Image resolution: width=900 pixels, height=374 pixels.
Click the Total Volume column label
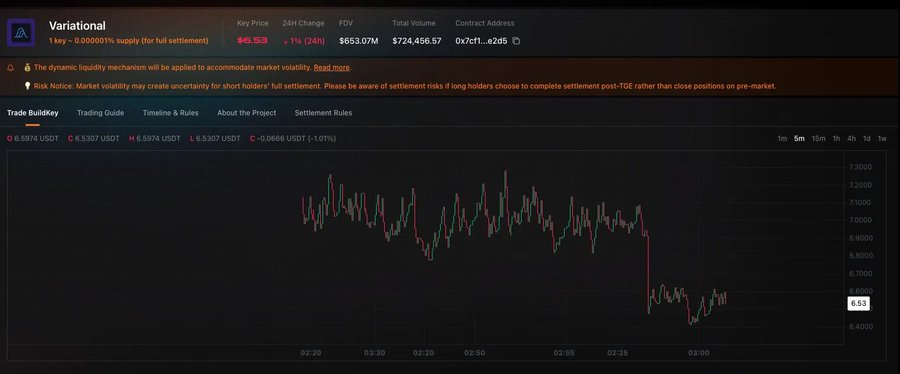pyautogui.click(x=414, y=24)
